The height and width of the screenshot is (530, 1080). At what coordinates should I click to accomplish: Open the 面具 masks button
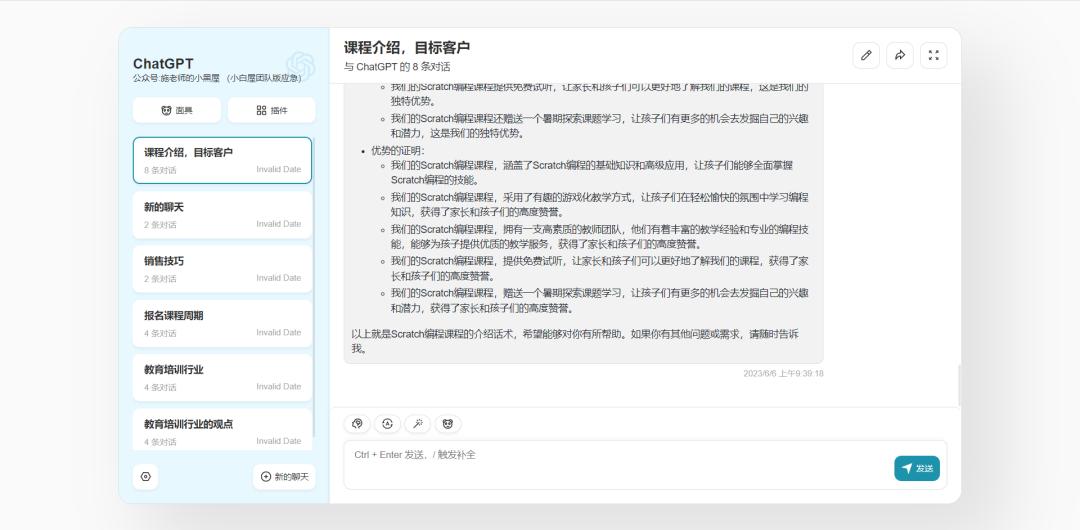coord(177,110)
